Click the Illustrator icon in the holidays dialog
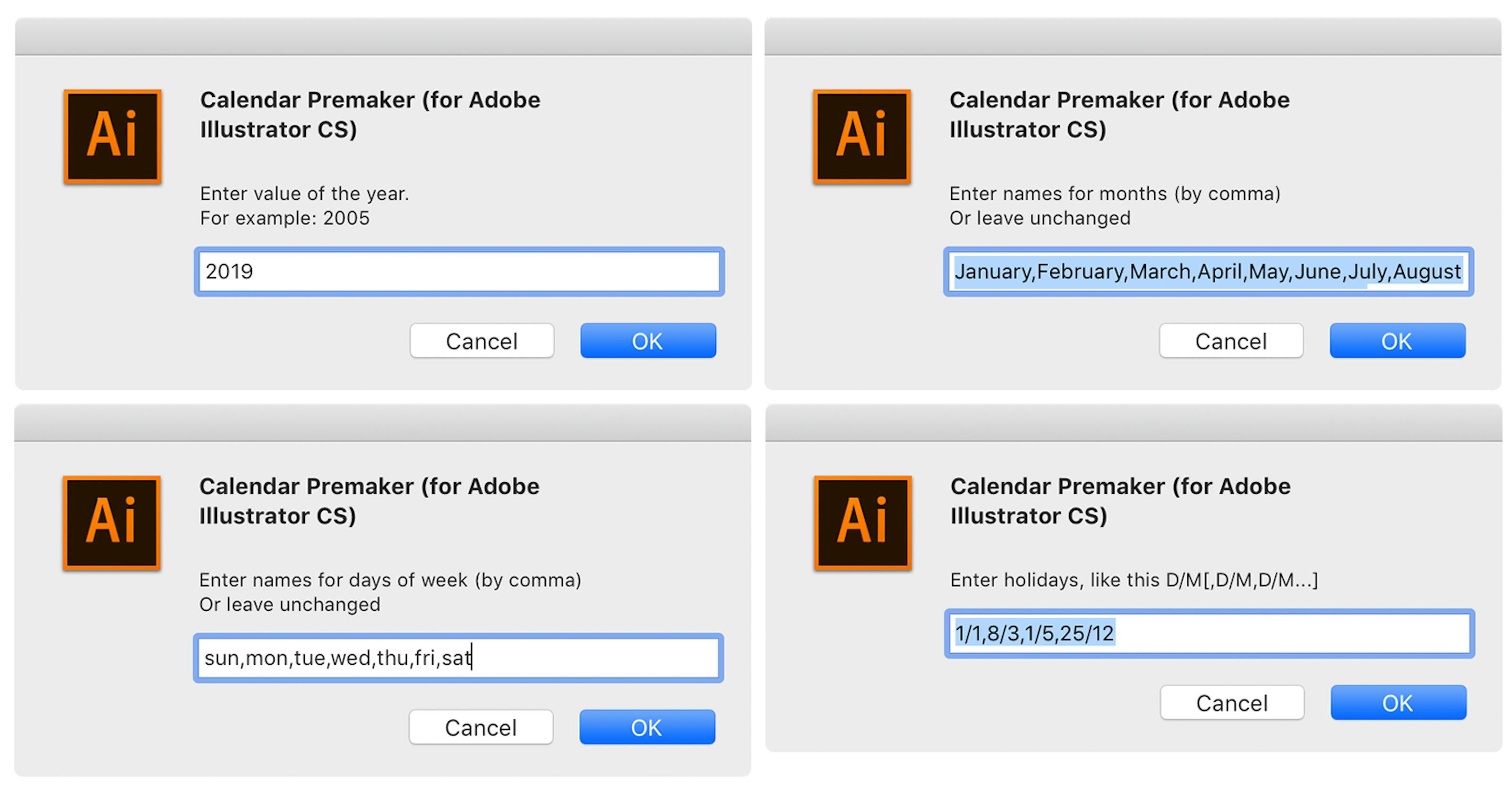This screenshot has width=1512, height=805. click(862, 522)
